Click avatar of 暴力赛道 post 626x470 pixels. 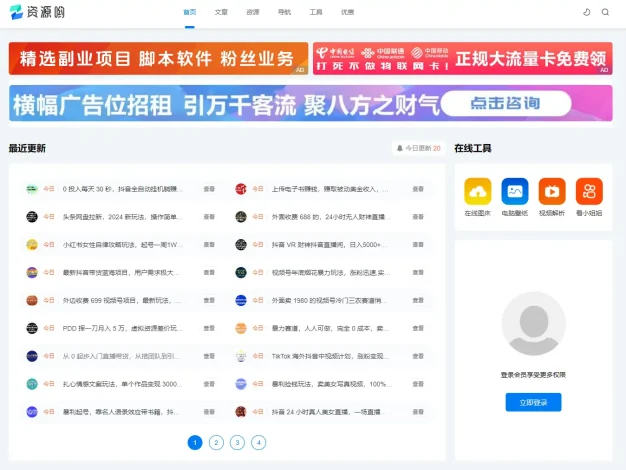[241, 328]
